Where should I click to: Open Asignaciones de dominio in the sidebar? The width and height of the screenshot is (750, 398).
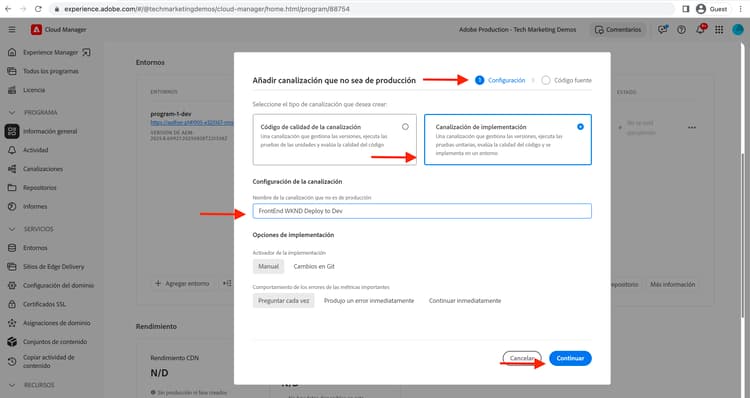(56, 323)
